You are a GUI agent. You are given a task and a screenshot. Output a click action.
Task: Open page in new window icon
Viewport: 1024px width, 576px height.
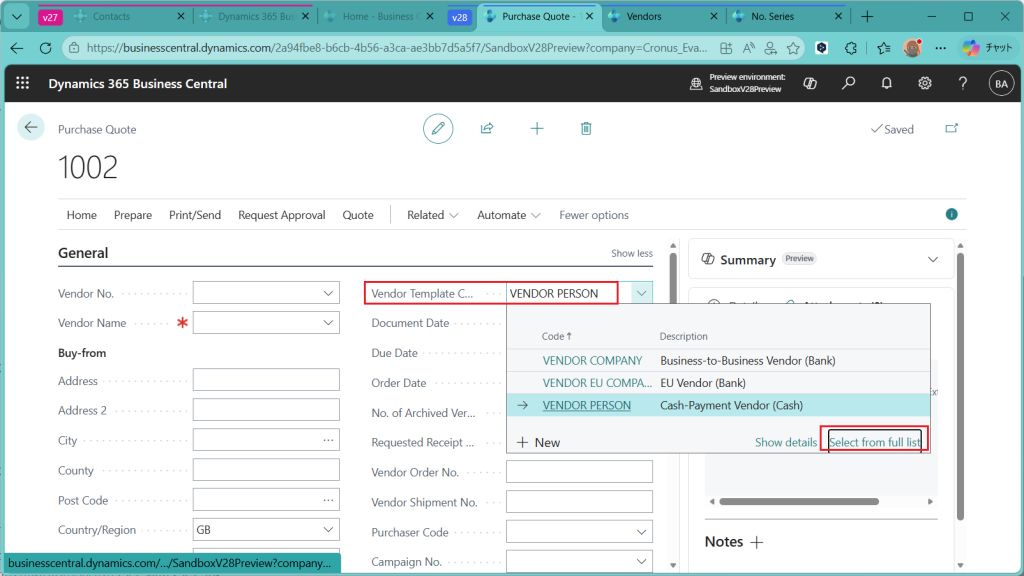coord(951,129)
